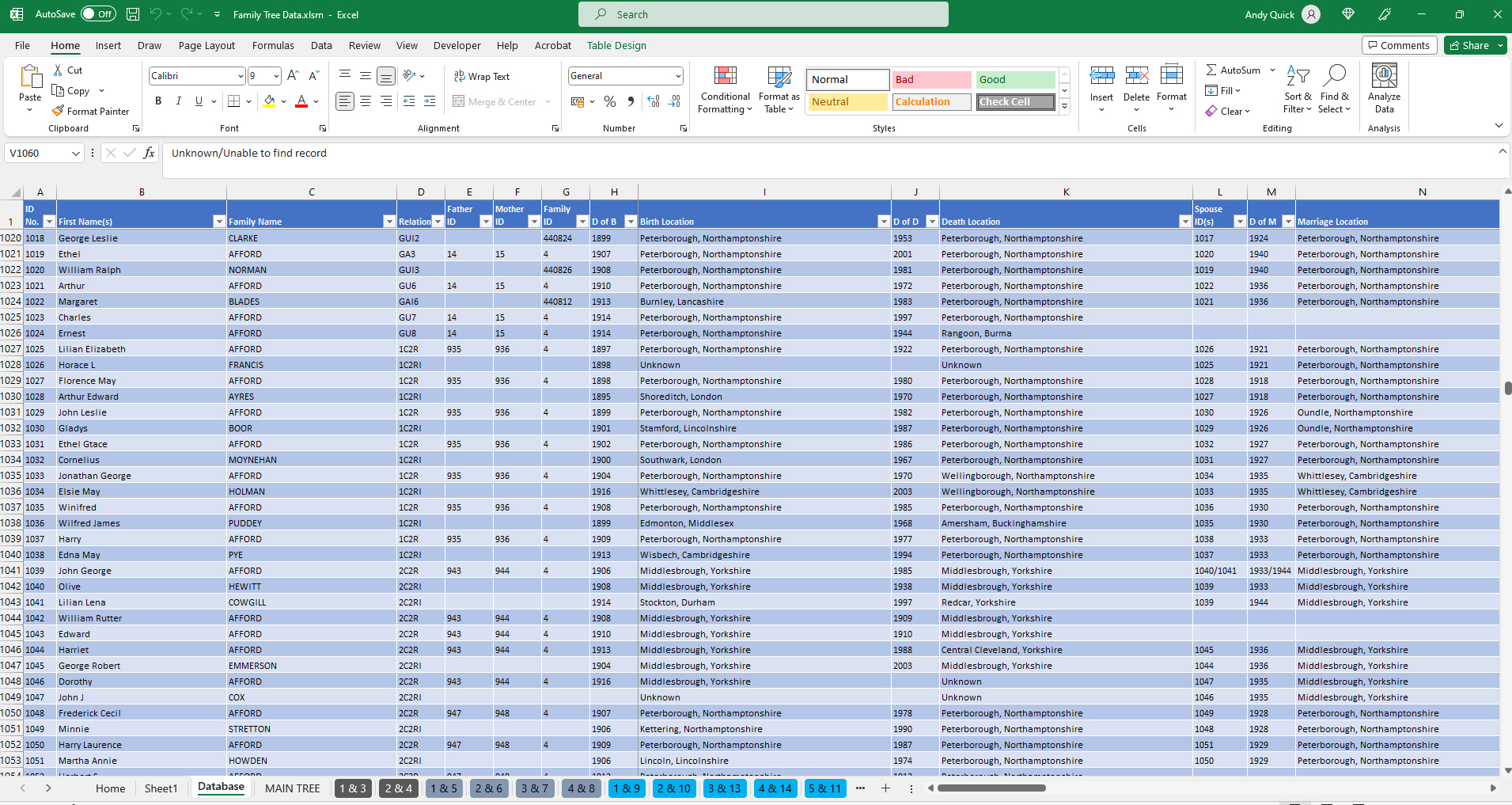Expand the number format General dropdown
The width and height of the screenshot is (1512, 805).
(678, 76)
